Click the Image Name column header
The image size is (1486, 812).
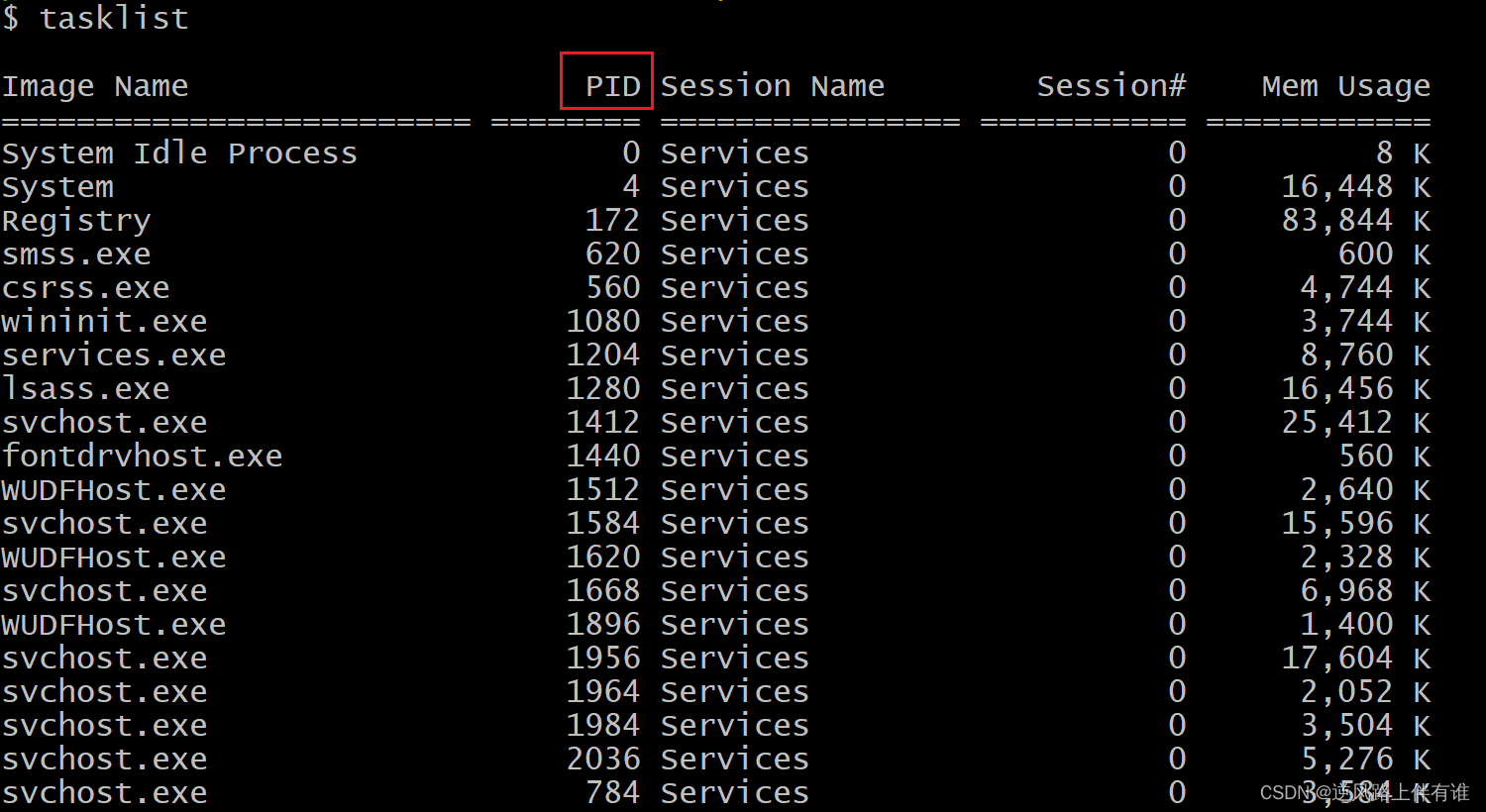pyautogui.click(x=95, y=86)
